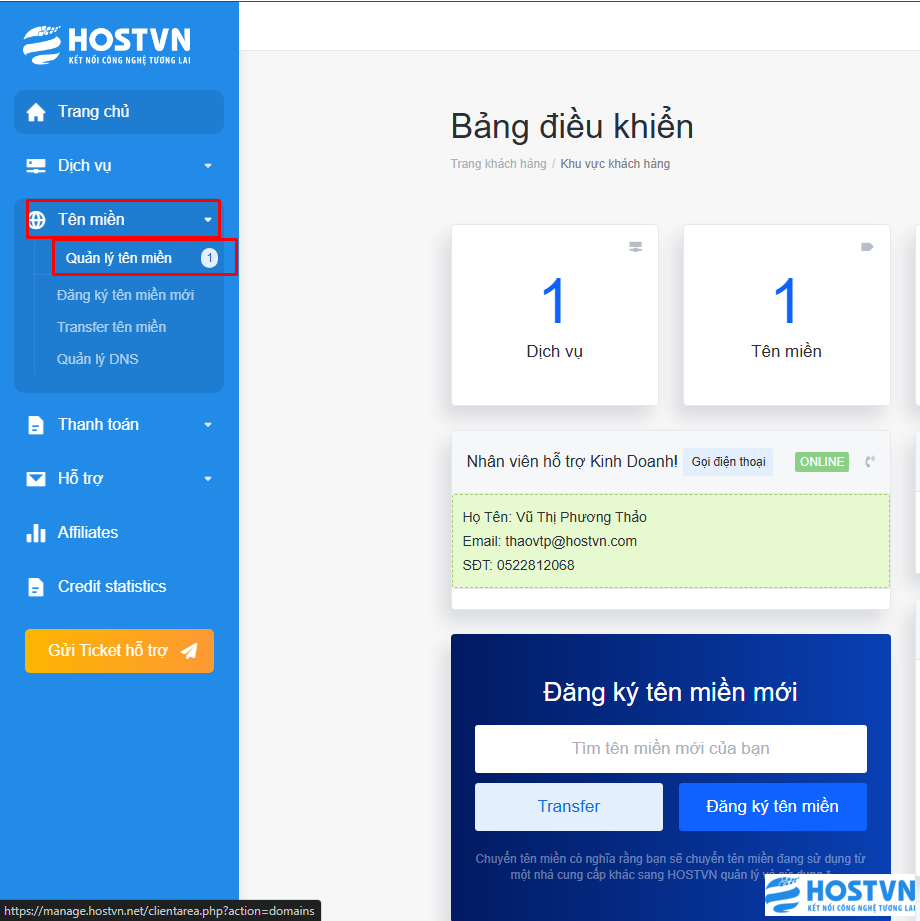The image size is (920, 921).
Task: Go to Trang chủ in the sidebar
Action: coord(119,112)
